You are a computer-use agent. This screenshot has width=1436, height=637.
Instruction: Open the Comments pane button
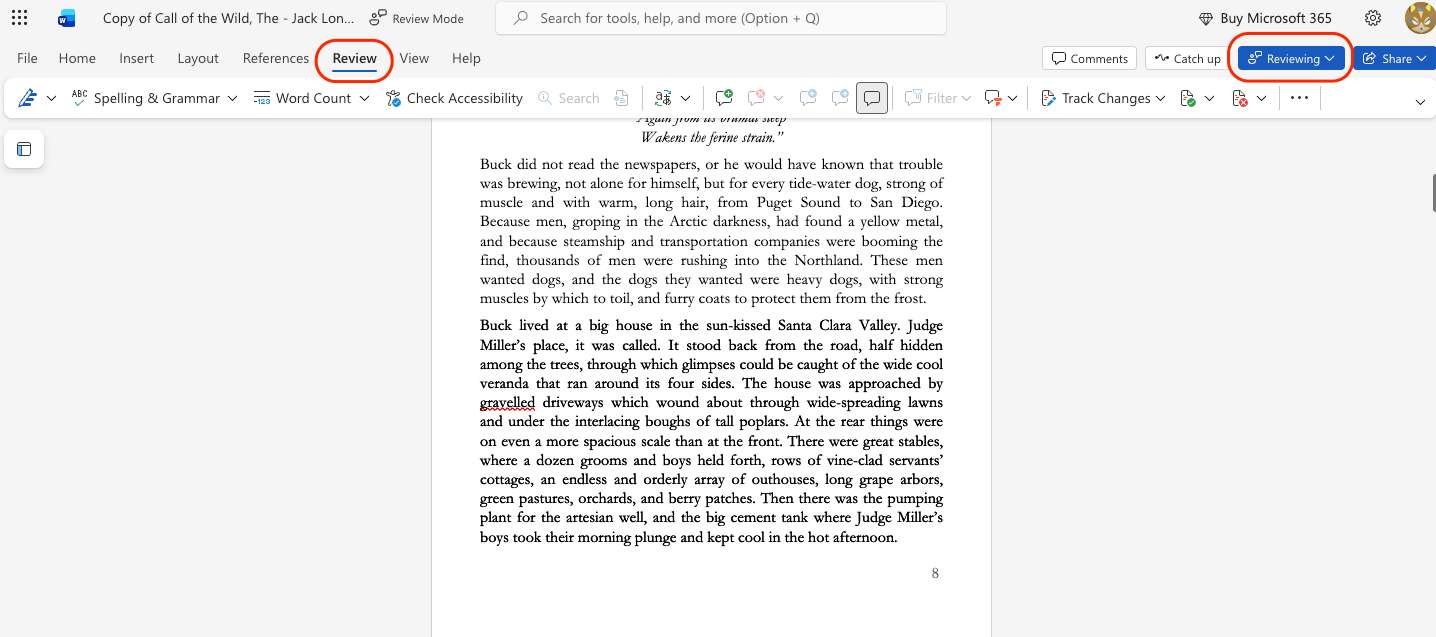(1090, 58)
